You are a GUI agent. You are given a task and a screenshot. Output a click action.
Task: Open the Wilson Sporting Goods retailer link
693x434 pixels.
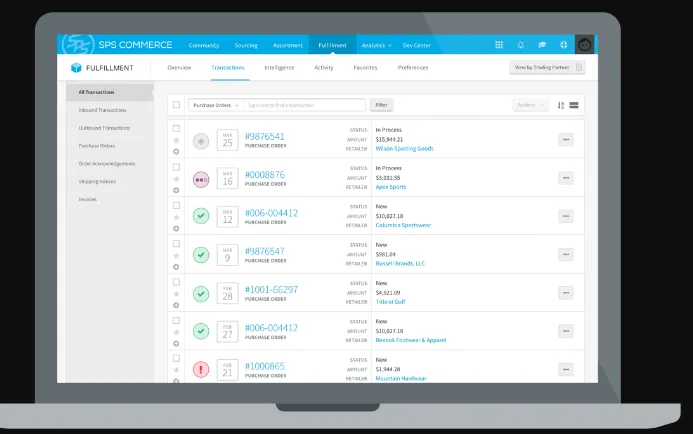404,148
